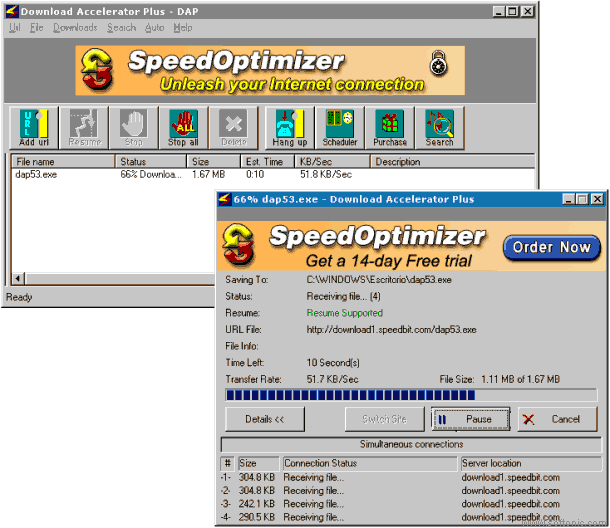Open the Search menu in menu bar

click(x=121, y=28)
